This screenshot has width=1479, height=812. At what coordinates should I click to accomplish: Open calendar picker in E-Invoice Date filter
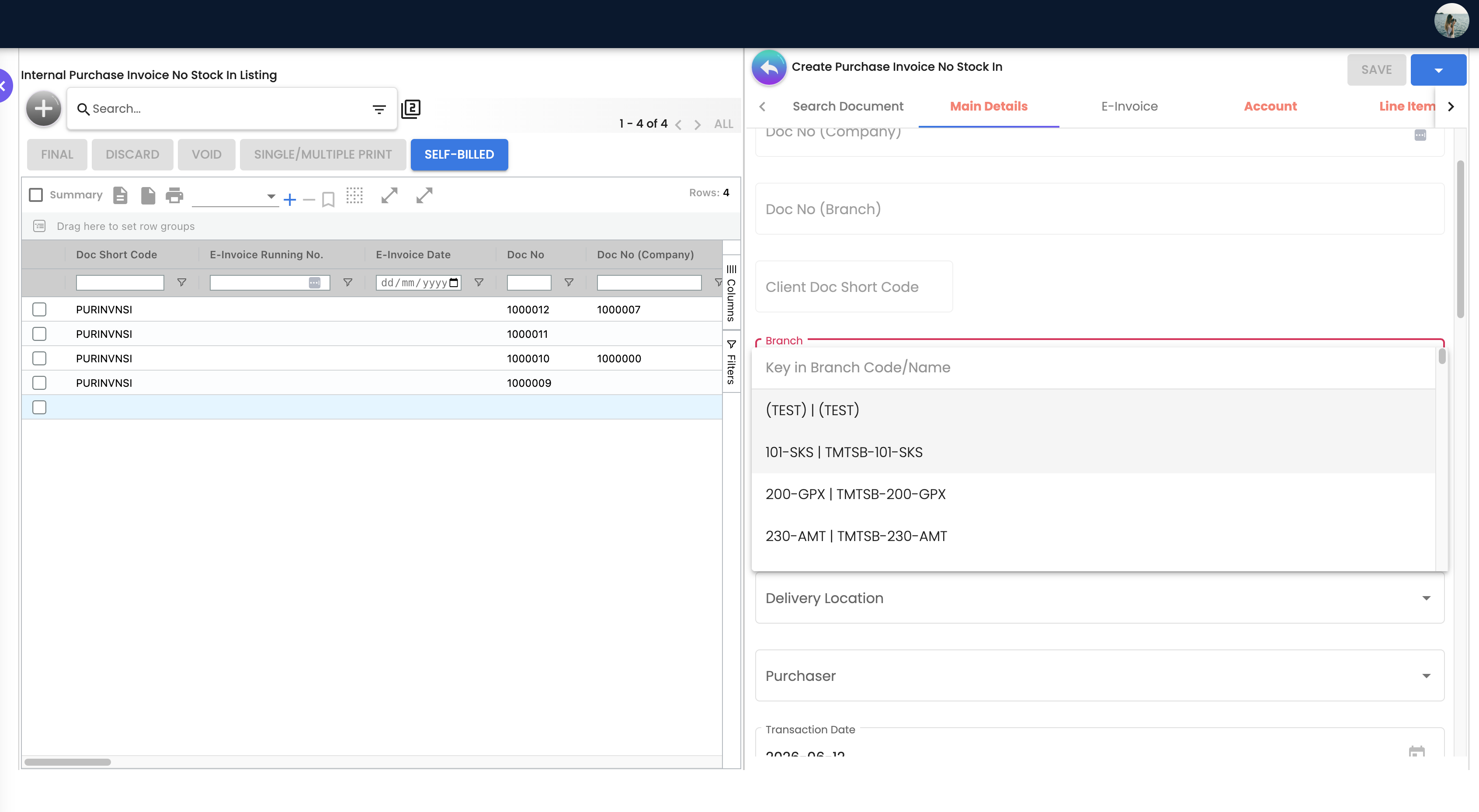(x=454, y=282)
